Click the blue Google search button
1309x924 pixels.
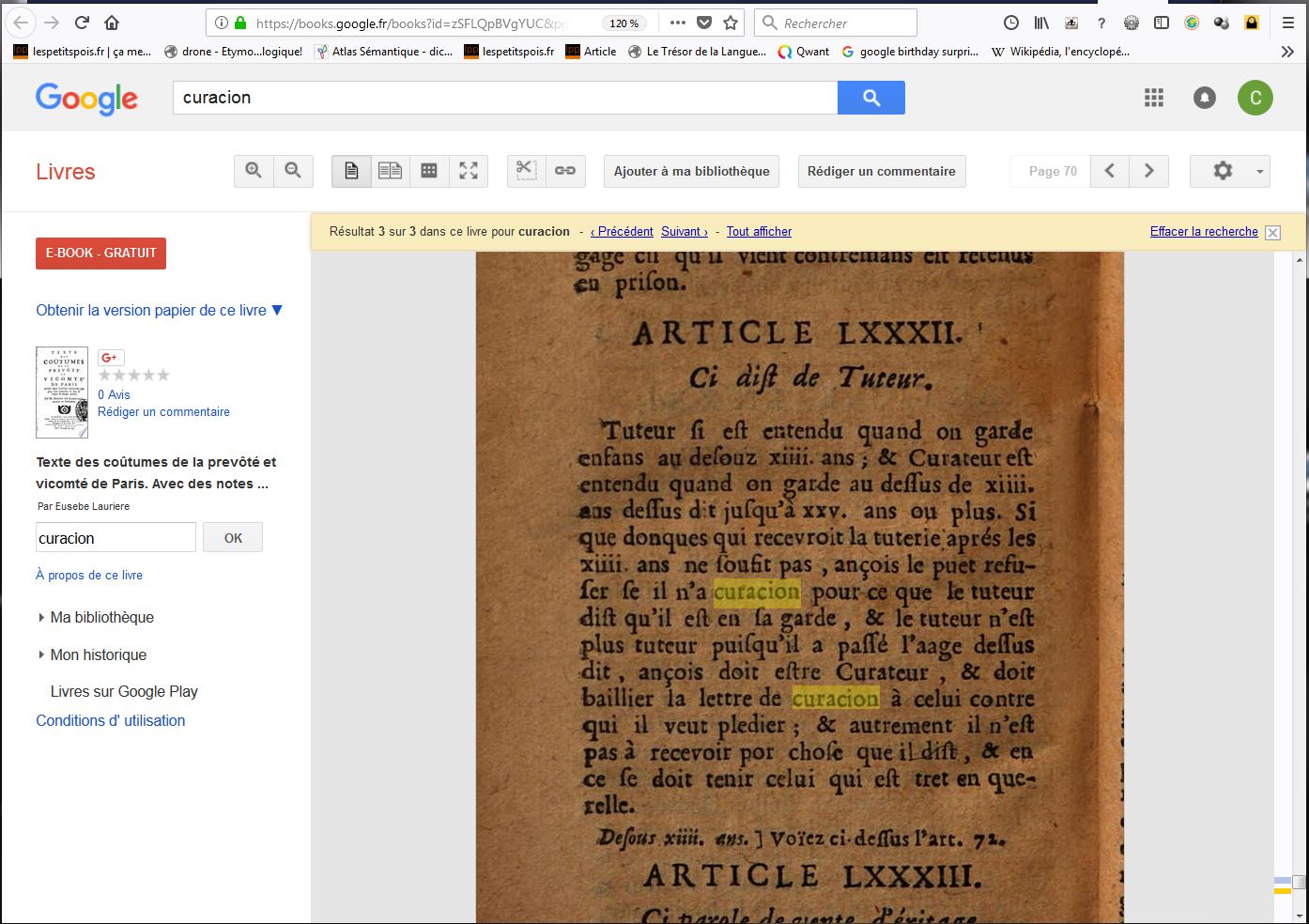(x=870, y=98)
